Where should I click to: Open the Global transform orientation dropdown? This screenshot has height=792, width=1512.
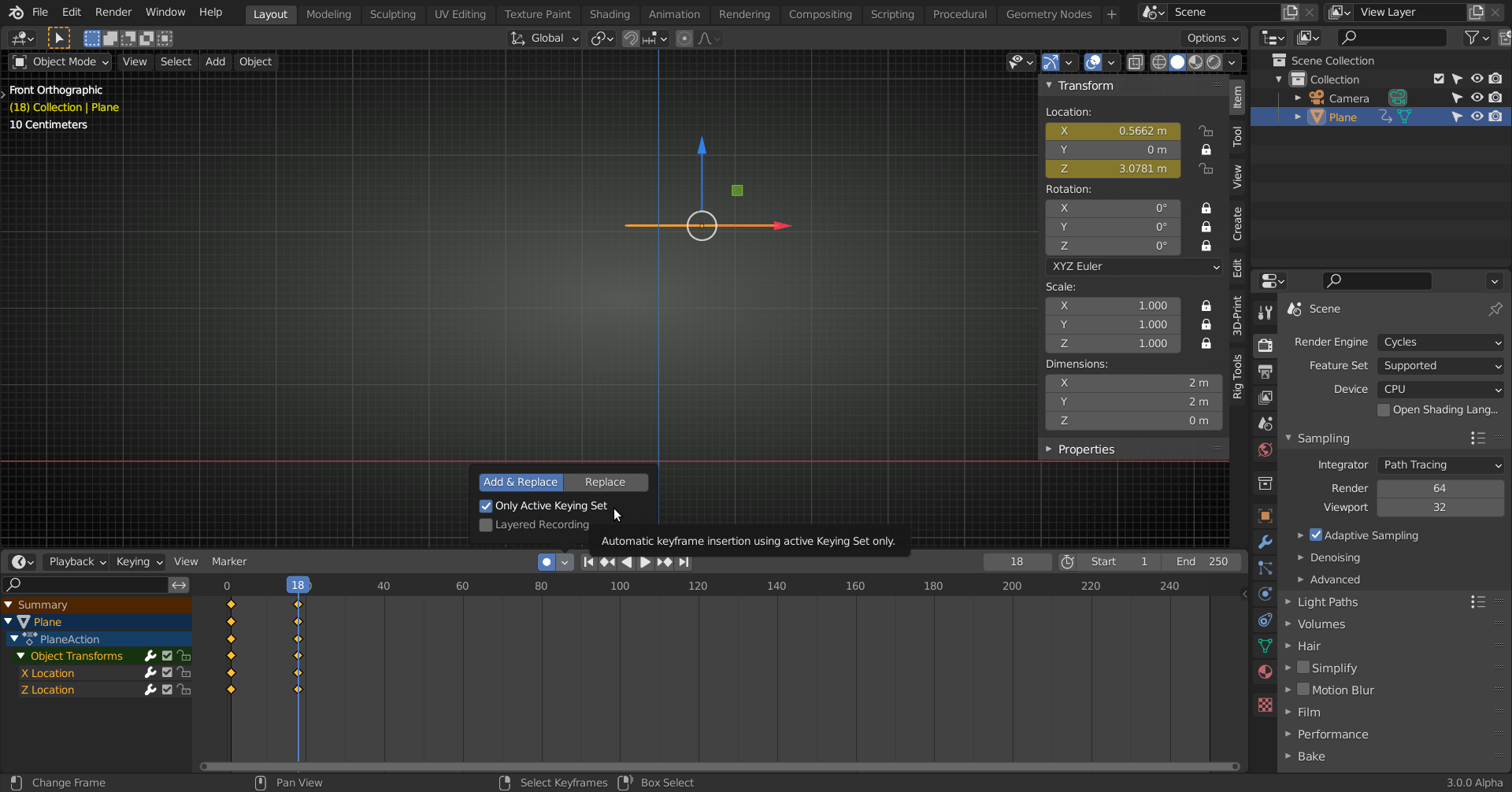(544, 39)
